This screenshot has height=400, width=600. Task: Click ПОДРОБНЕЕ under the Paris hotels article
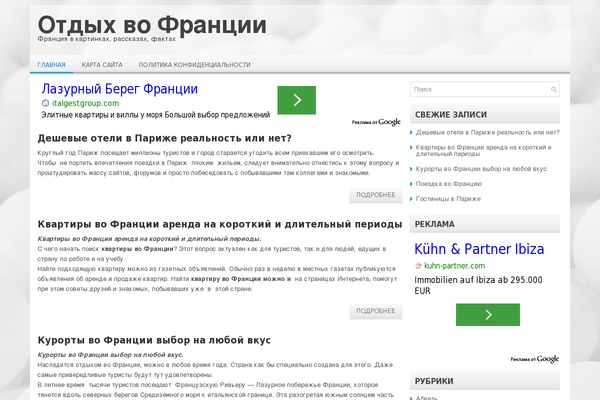376,195
